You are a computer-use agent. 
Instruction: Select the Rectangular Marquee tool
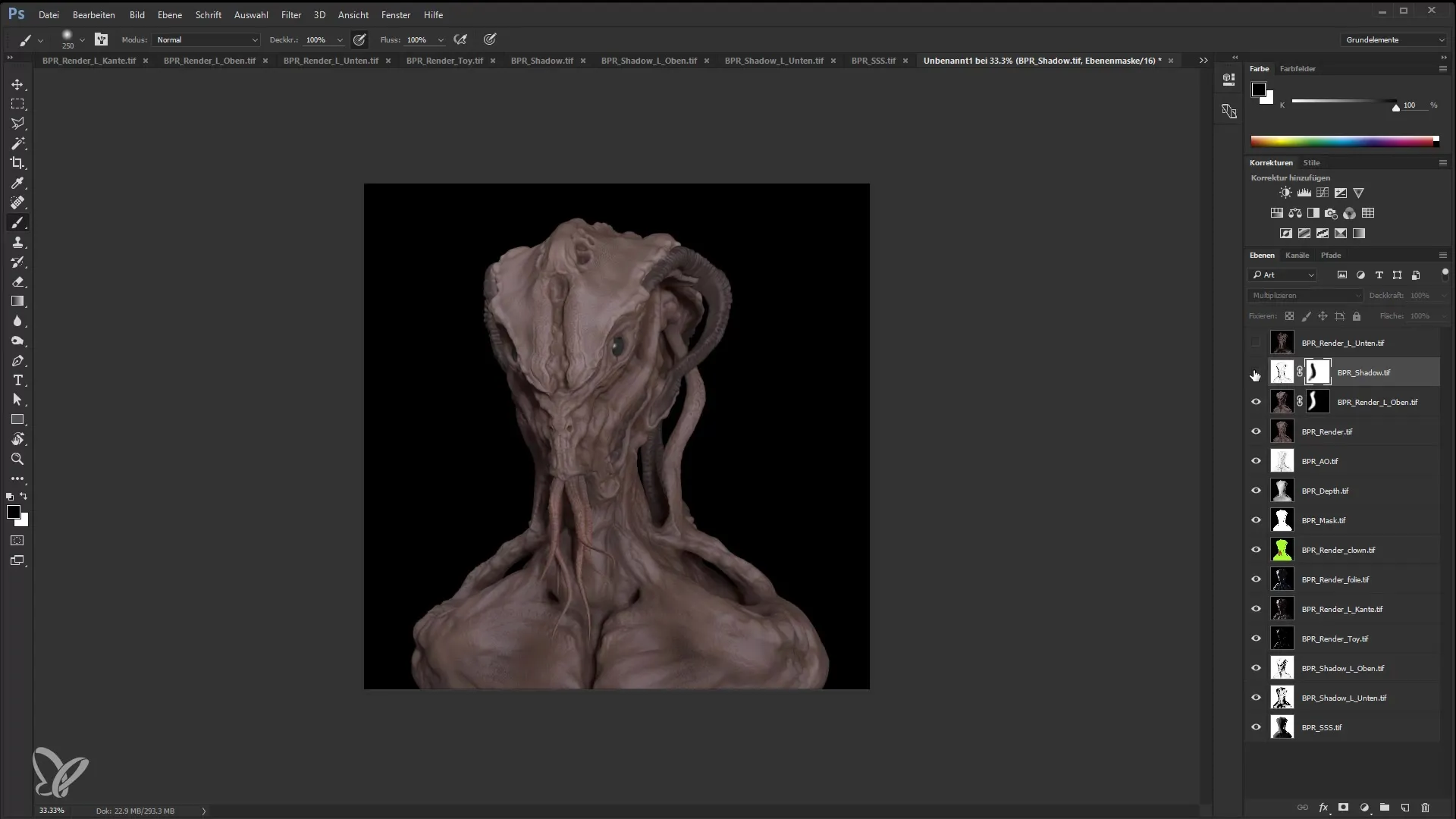(17, 104)
